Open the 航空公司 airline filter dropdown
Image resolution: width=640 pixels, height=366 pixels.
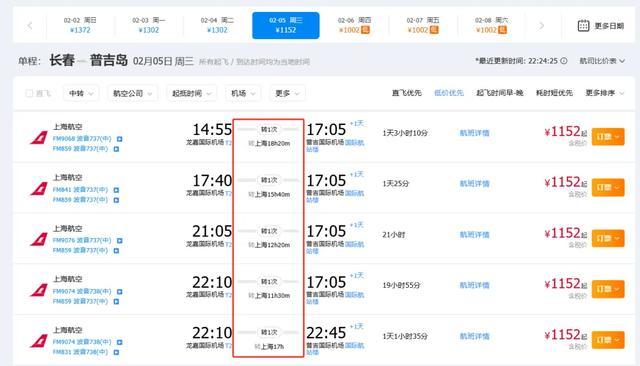click(132, 93)
